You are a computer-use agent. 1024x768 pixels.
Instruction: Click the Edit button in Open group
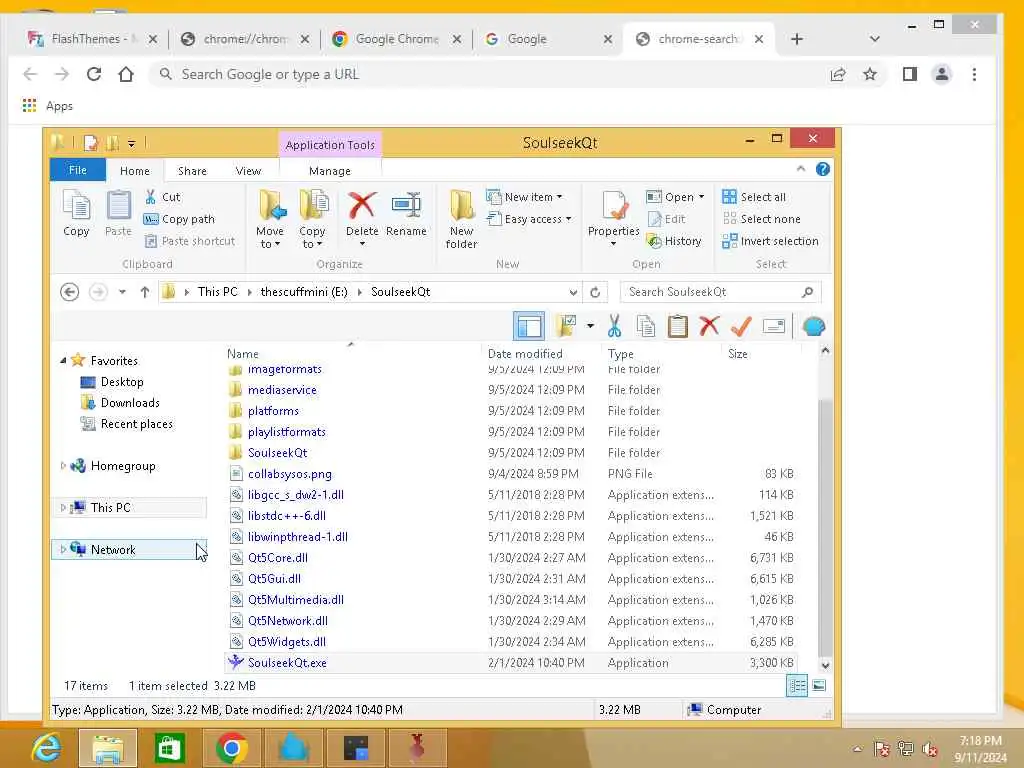666,219
